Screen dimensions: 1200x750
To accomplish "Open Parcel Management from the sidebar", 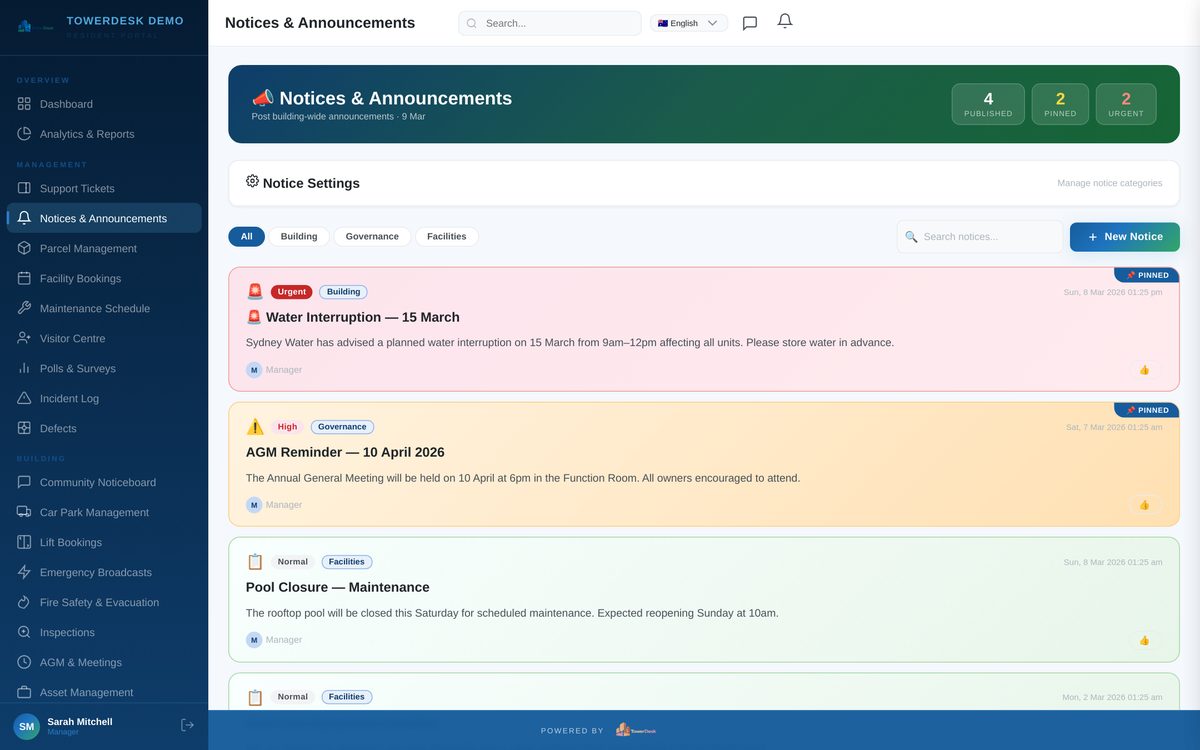I will click(x=22, y=247).
